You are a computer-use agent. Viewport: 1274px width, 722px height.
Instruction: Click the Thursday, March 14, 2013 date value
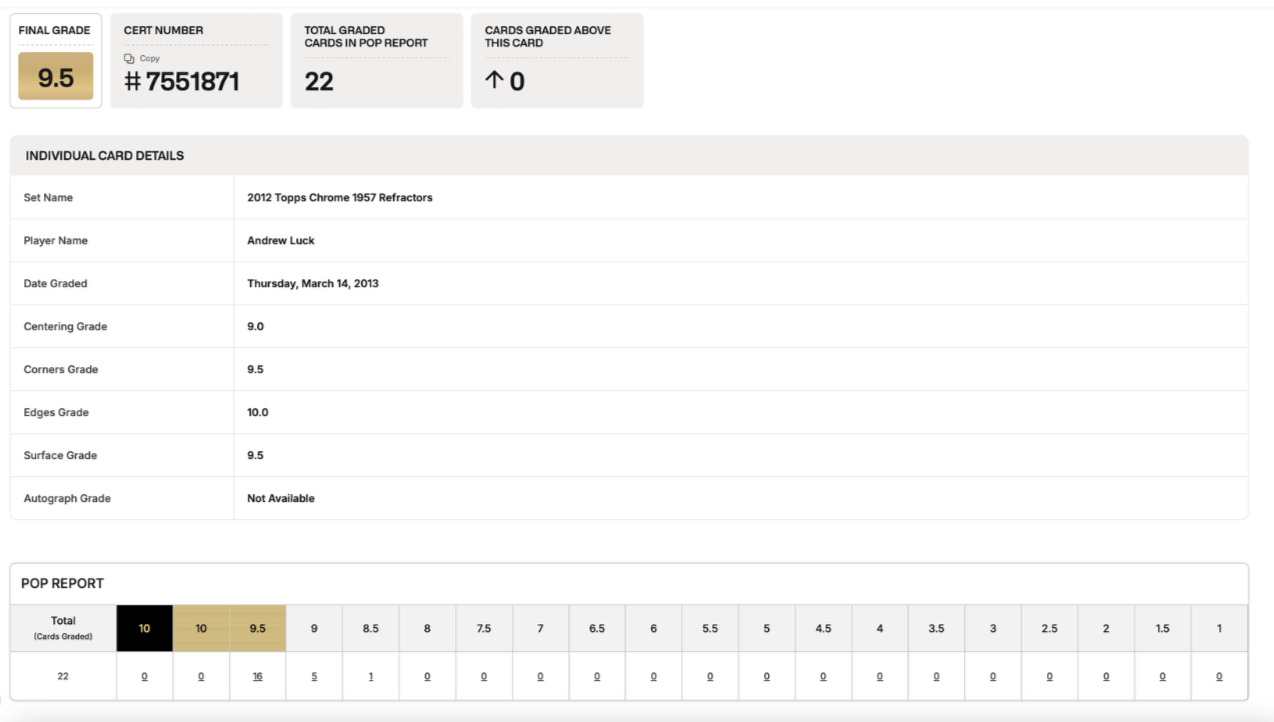313,284
